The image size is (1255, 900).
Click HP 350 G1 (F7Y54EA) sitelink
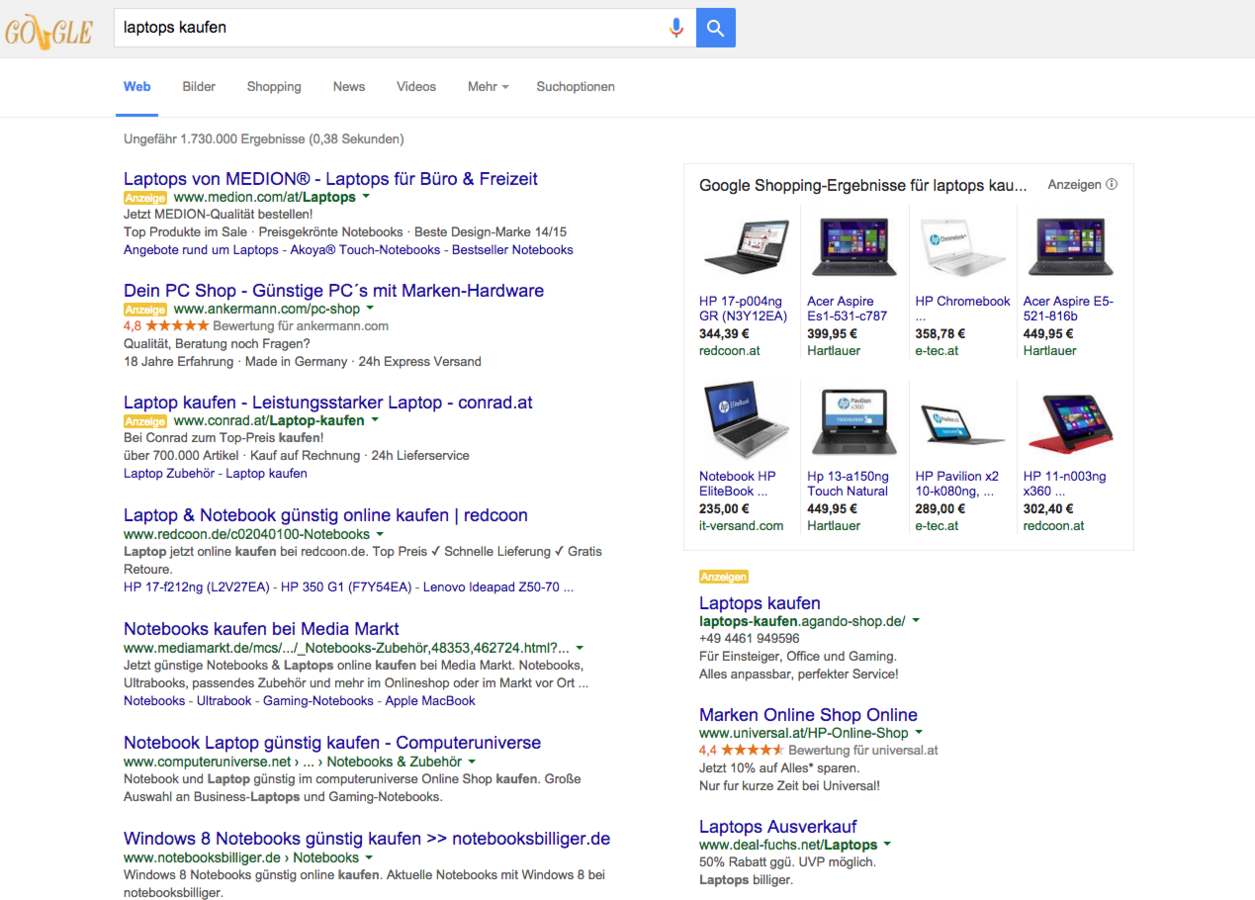346,587
